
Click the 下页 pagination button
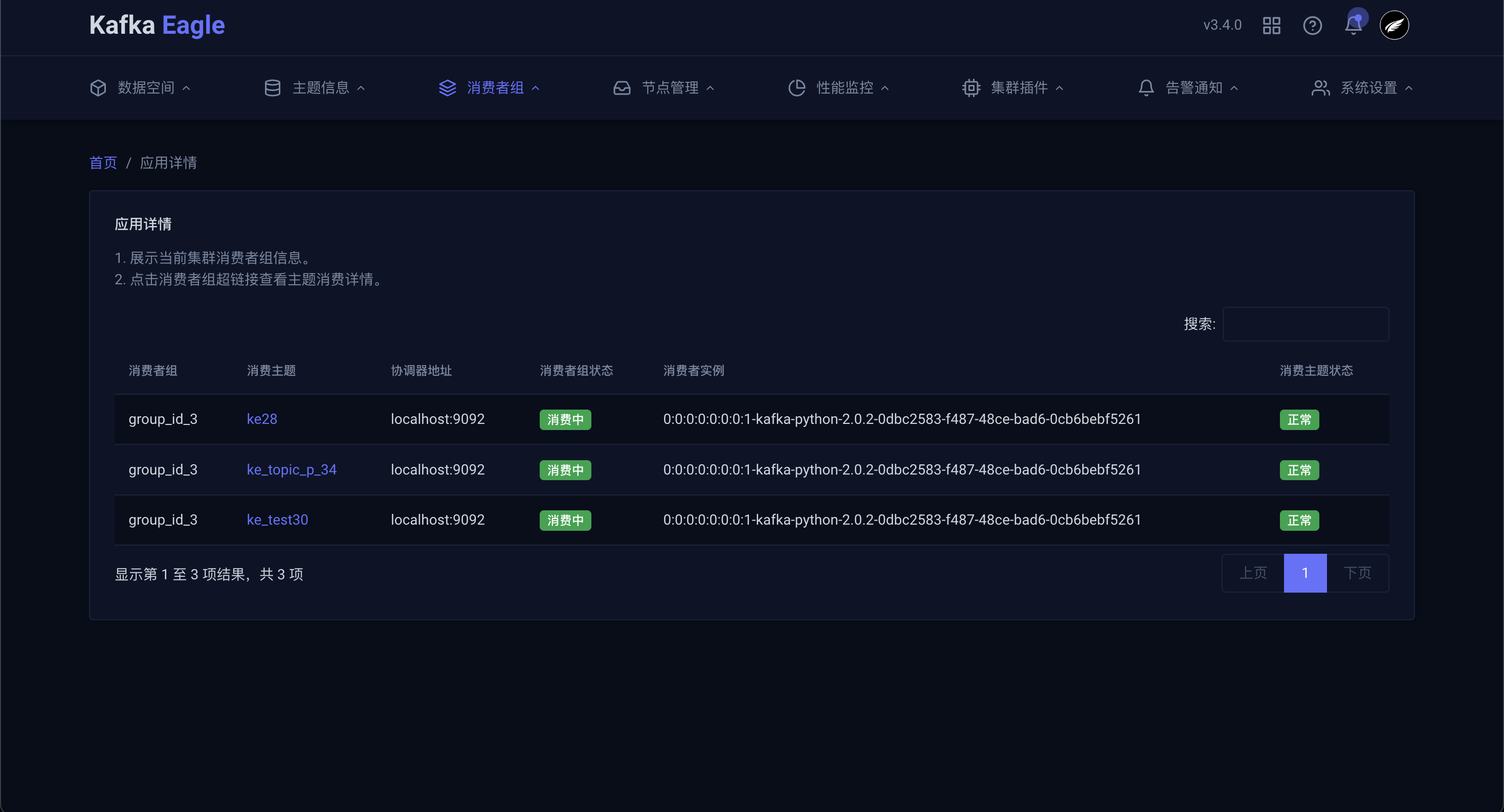tap(1357, 573)
